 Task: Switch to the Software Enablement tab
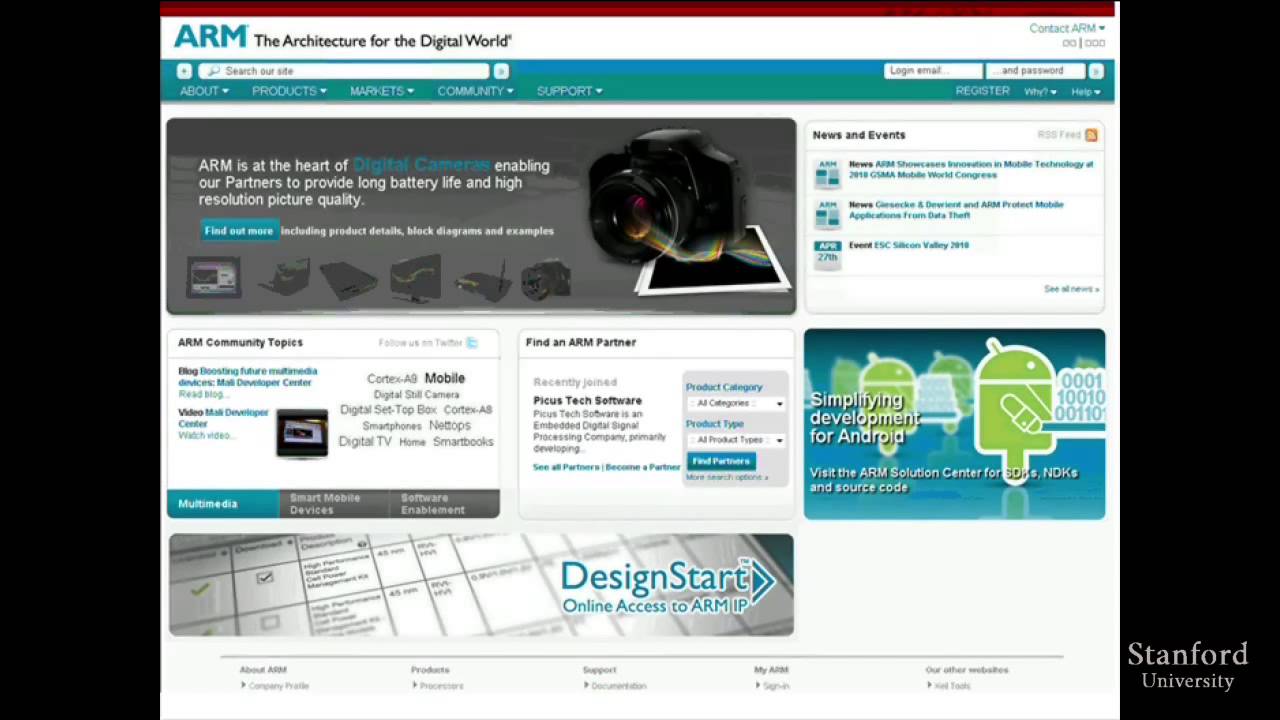pos(444,504)
